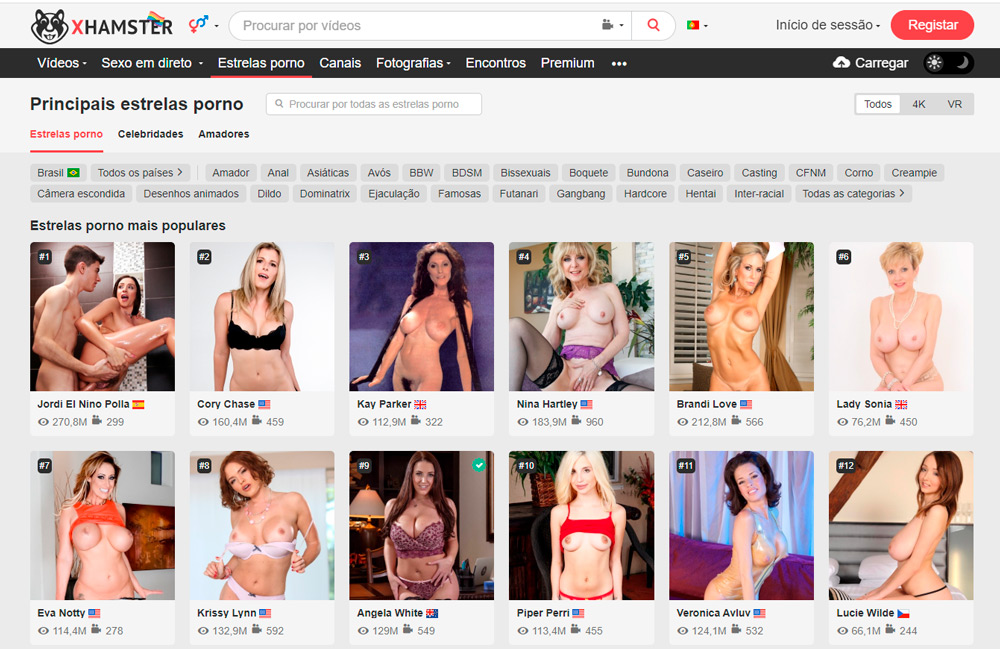Click the #9 rank badge
Image resolution: width=1000 pixels, height=649 pixels.
pyautogui.click(x=364, y=465)
